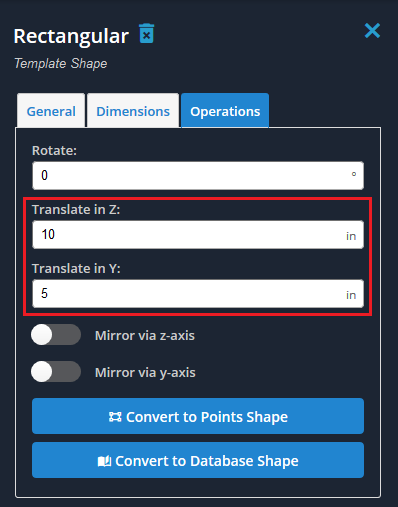Close the Rectangular shape panel
Viewport: 398px width, 507px height.
[372, 31]
